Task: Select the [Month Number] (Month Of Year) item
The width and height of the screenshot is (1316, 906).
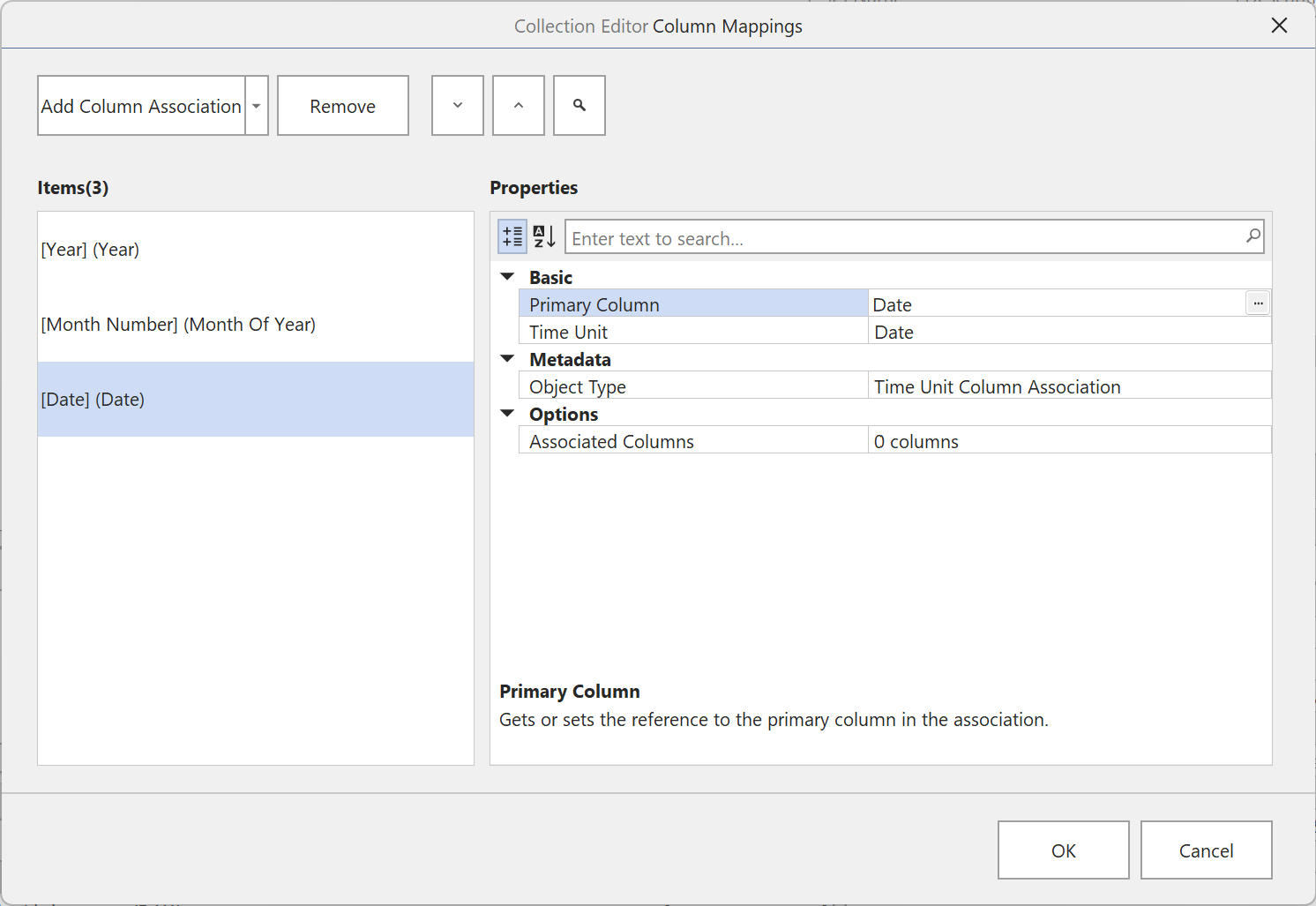Action: coord(178,324)
